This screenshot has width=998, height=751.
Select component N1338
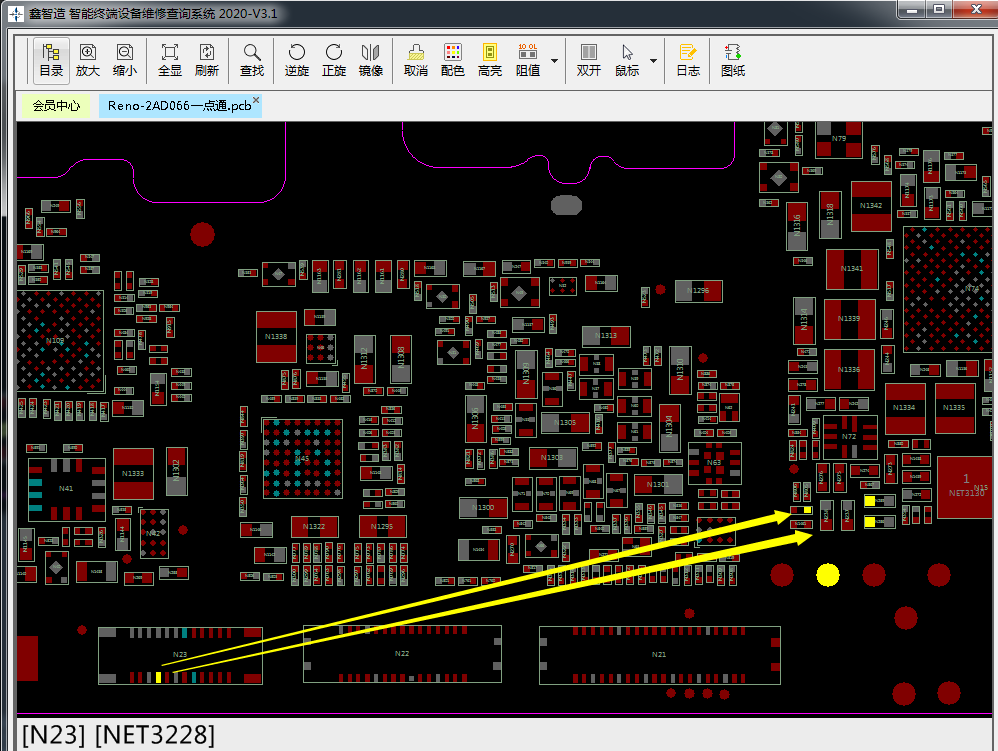pos(276,337)
